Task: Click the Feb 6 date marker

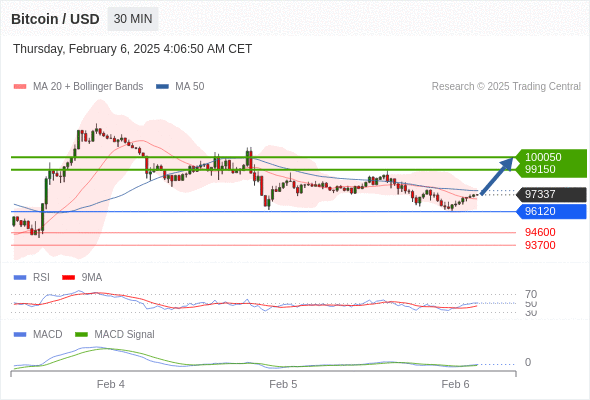Action: tap(455, 384)
